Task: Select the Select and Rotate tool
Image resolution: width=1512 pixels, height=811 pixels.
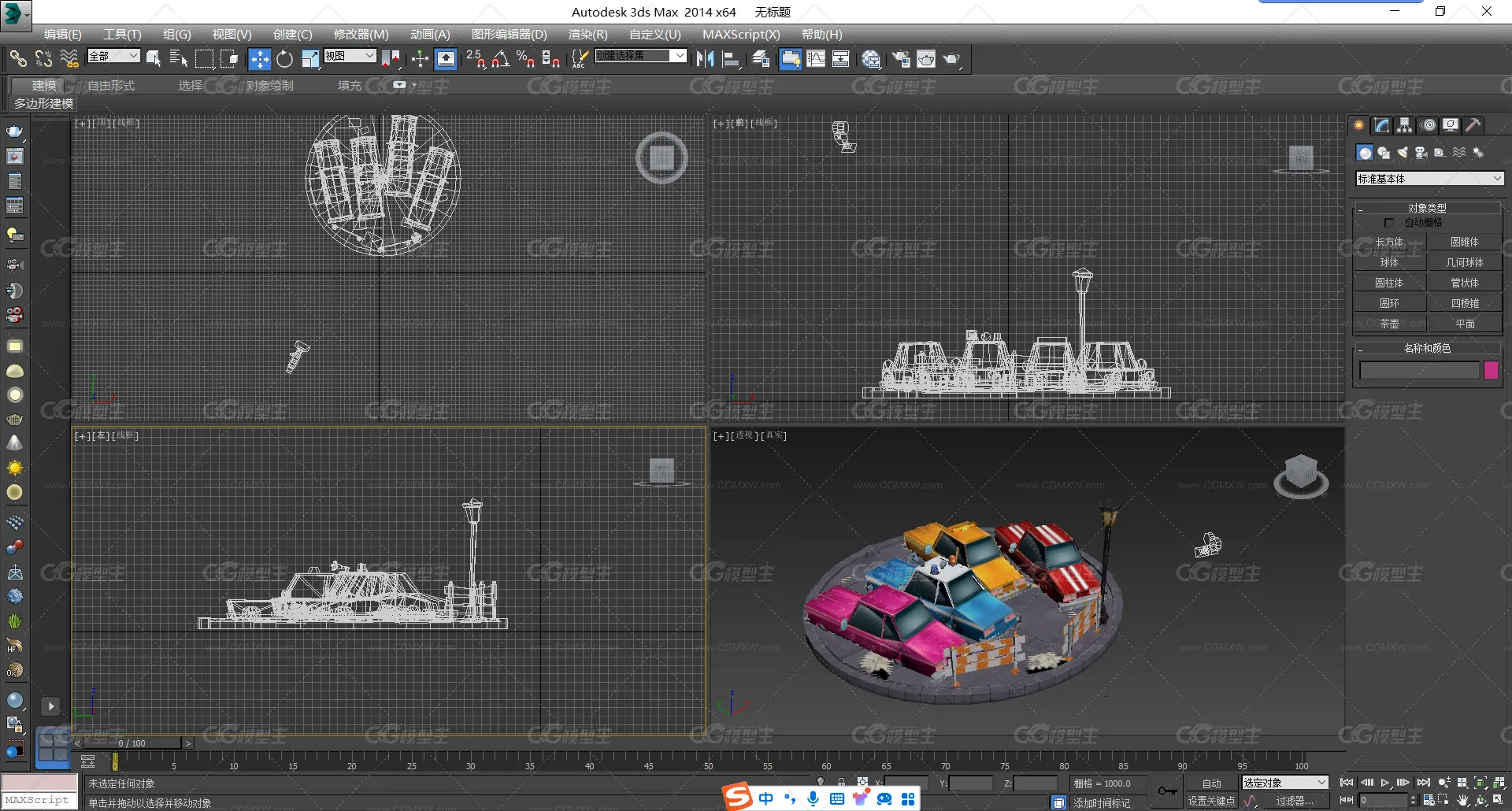Action: point(284,59)
